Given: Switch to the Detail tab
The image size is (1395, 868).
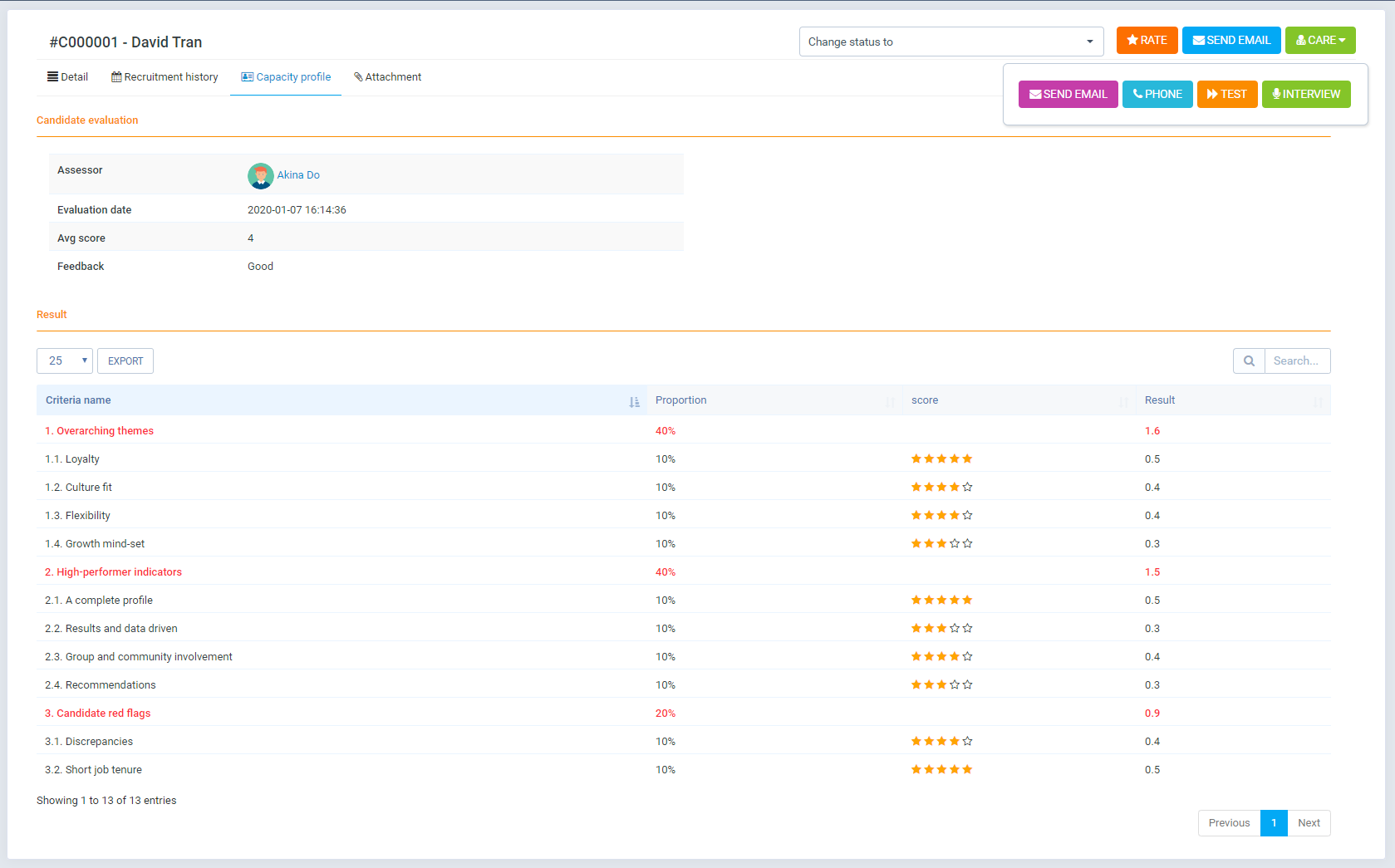Looking at the screenshot, I should 68,77.
